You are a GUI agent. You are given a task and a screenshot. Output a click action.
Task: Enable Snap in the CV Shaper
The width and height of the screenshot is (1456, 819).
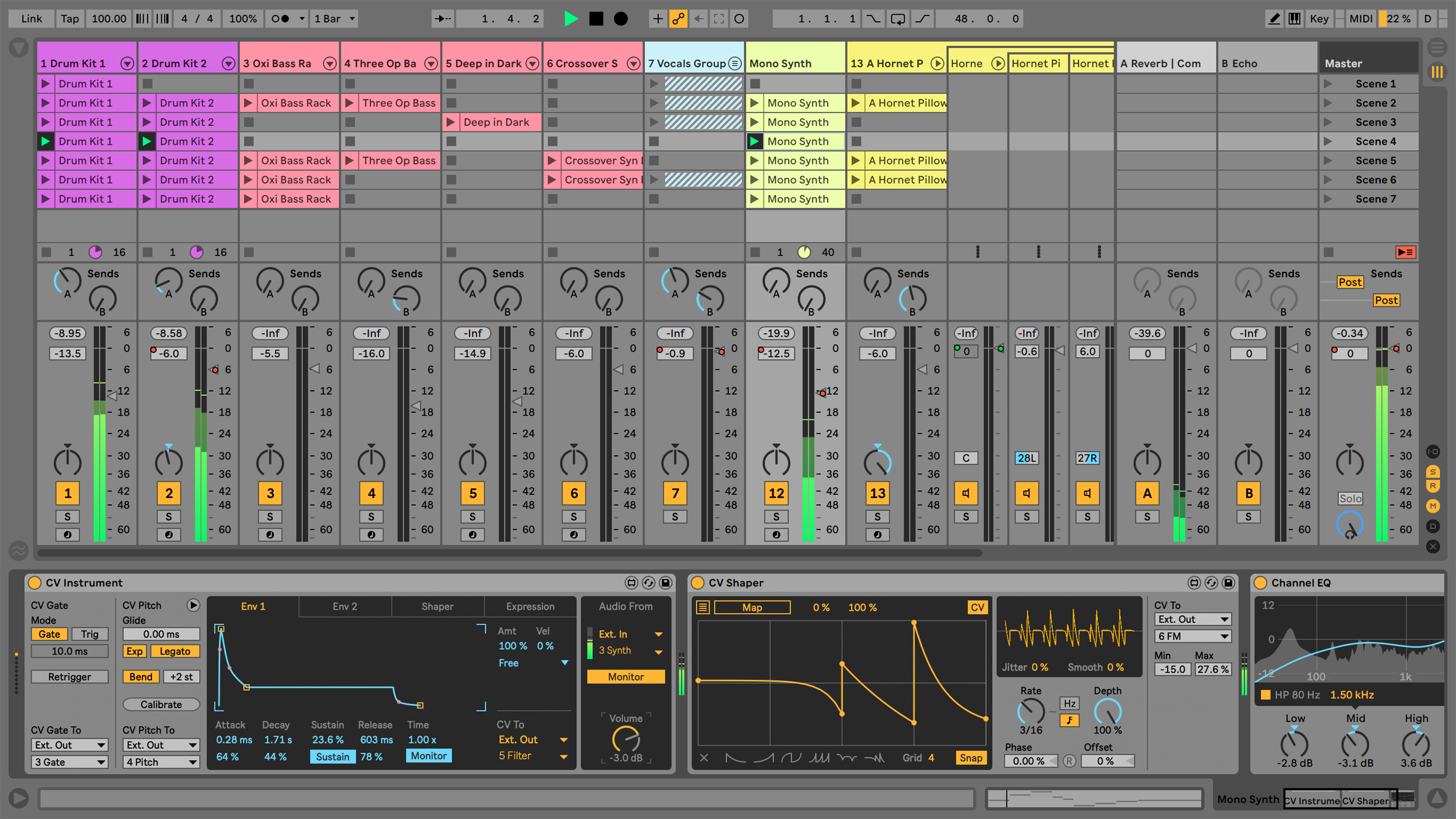pyautogui.click(x=971, y=757)
